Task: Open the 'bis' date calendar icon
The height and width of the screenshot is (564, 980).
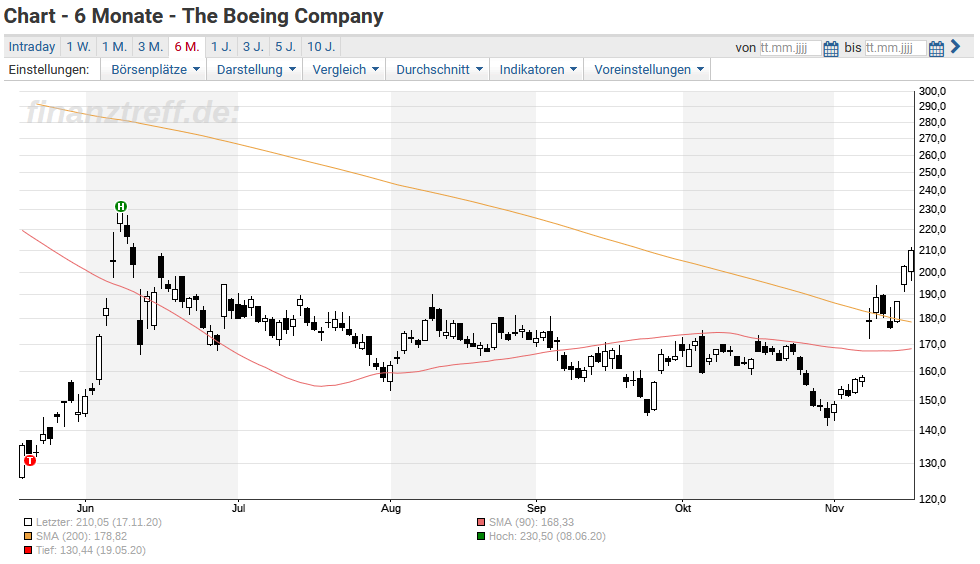Action: tap(936, 48)
